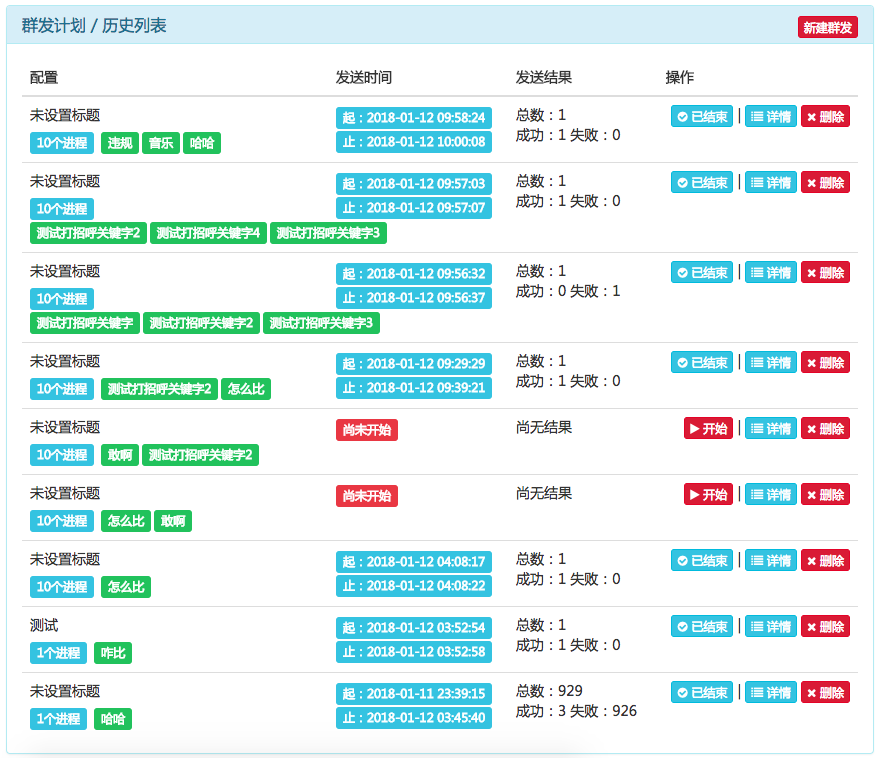The width and height of the screenshot is (881, 758).
Task: Click the 哈哈 tag in 23:39:15 row
Action: [112, 719]
